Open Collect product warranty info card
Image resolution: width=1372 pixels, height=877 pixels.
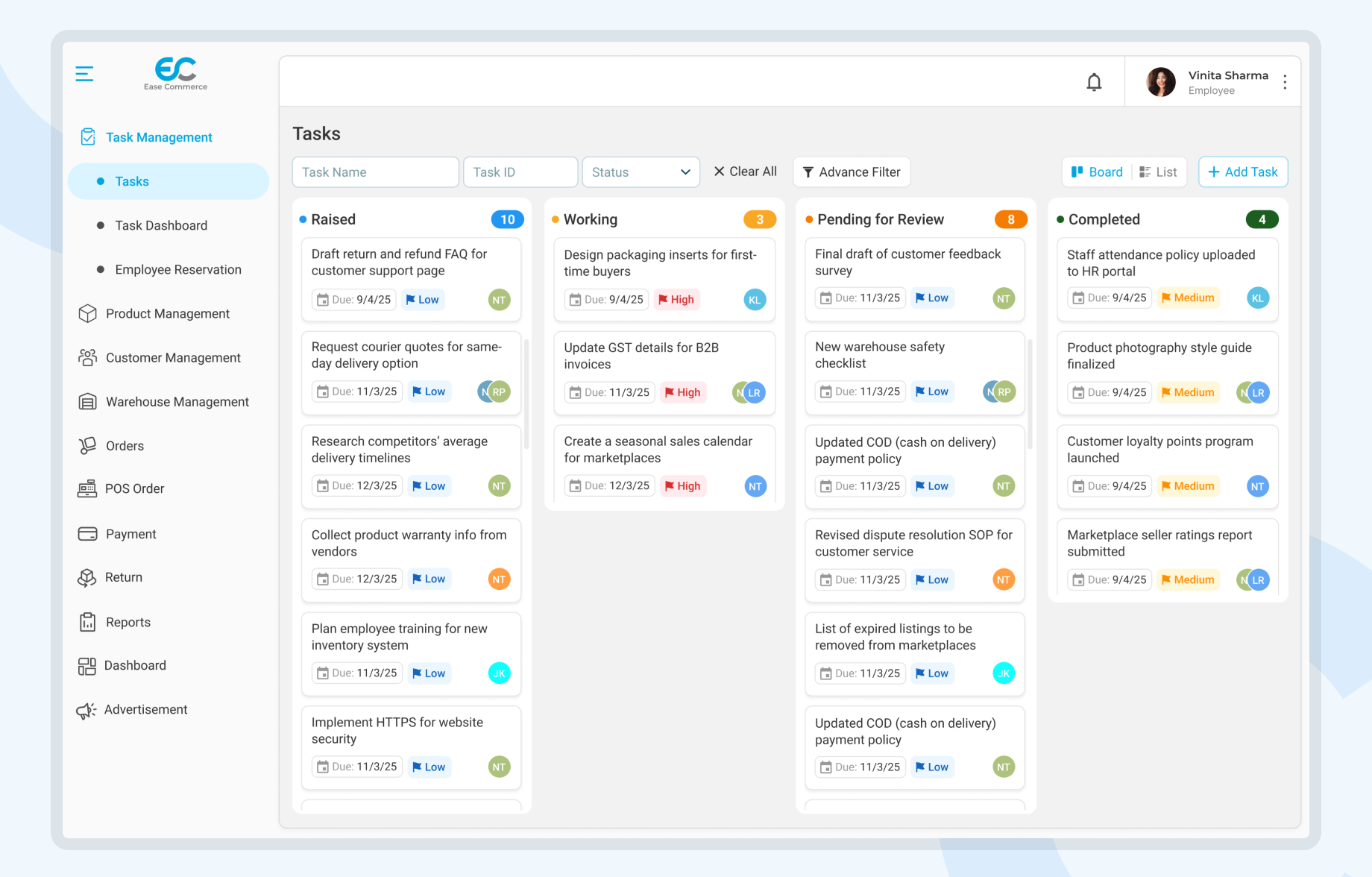[x=411, y=560]
